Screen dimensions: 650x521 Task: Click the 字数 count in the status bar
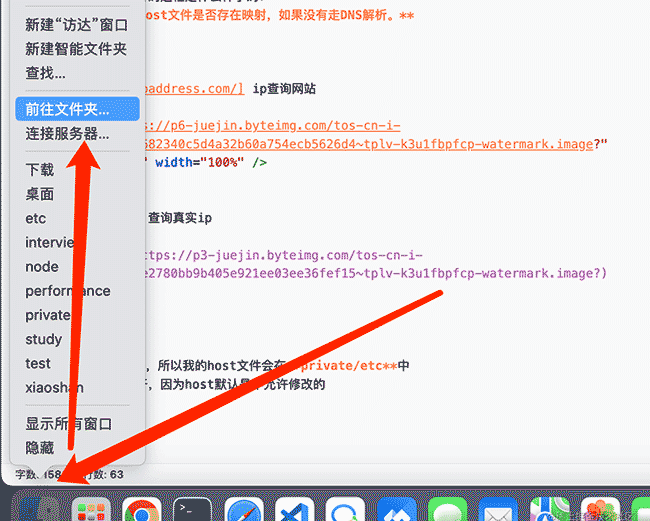(x=38, y=474)
